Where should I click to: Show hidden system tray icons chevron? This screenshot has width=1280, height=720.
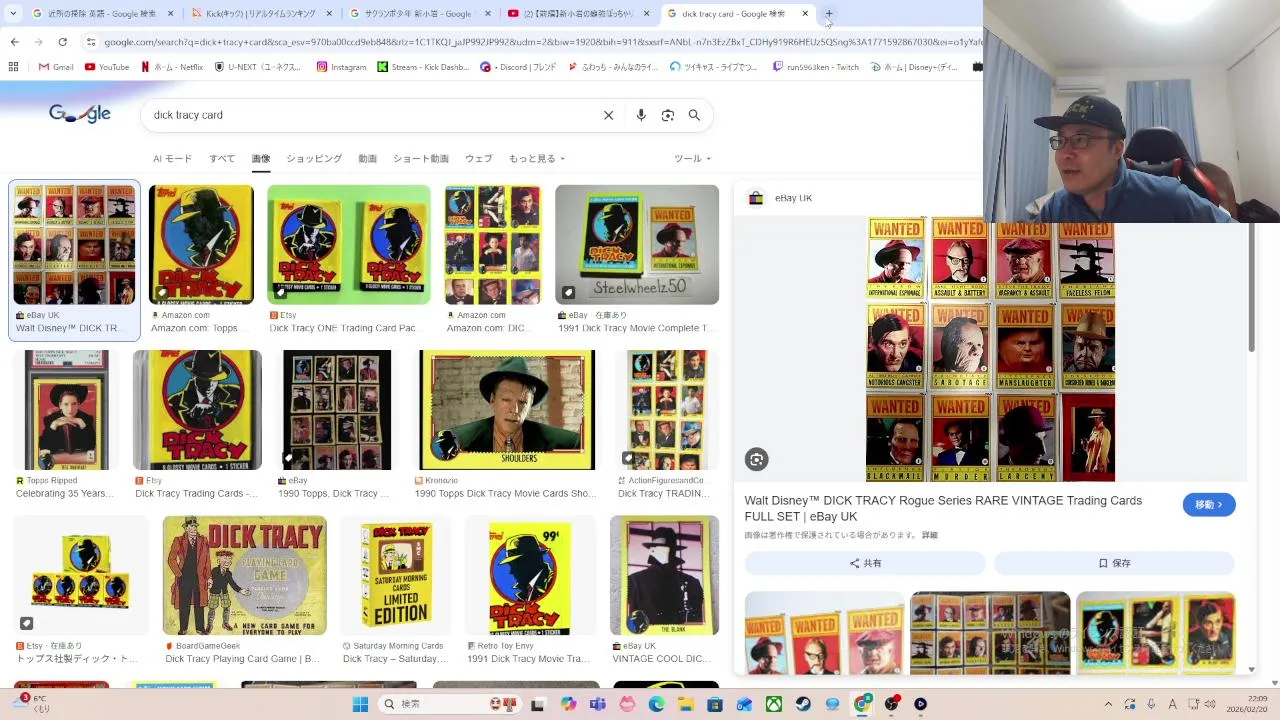coord(1107,704)
